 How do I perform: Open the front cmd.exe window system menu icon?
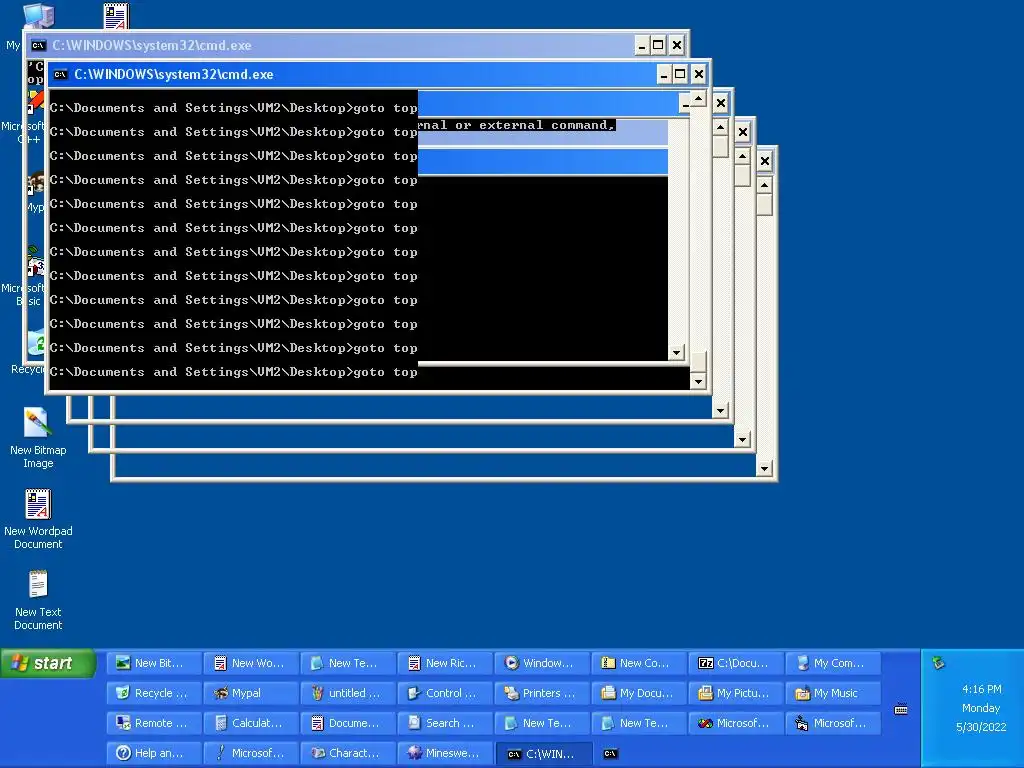click(x=61, y=74)
